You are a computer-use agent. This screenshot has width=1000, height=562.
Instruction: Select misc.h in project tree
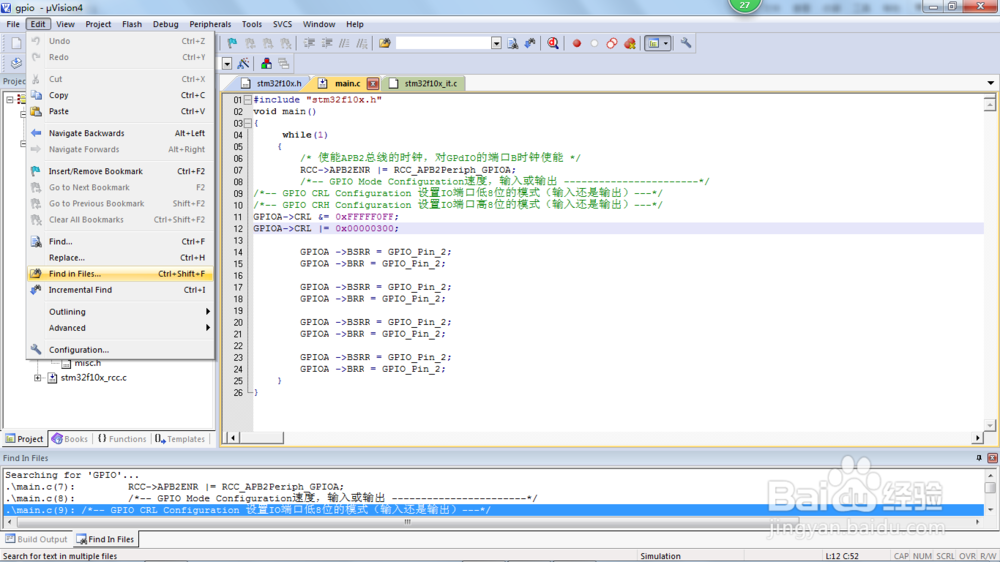[x=87, y=363]
